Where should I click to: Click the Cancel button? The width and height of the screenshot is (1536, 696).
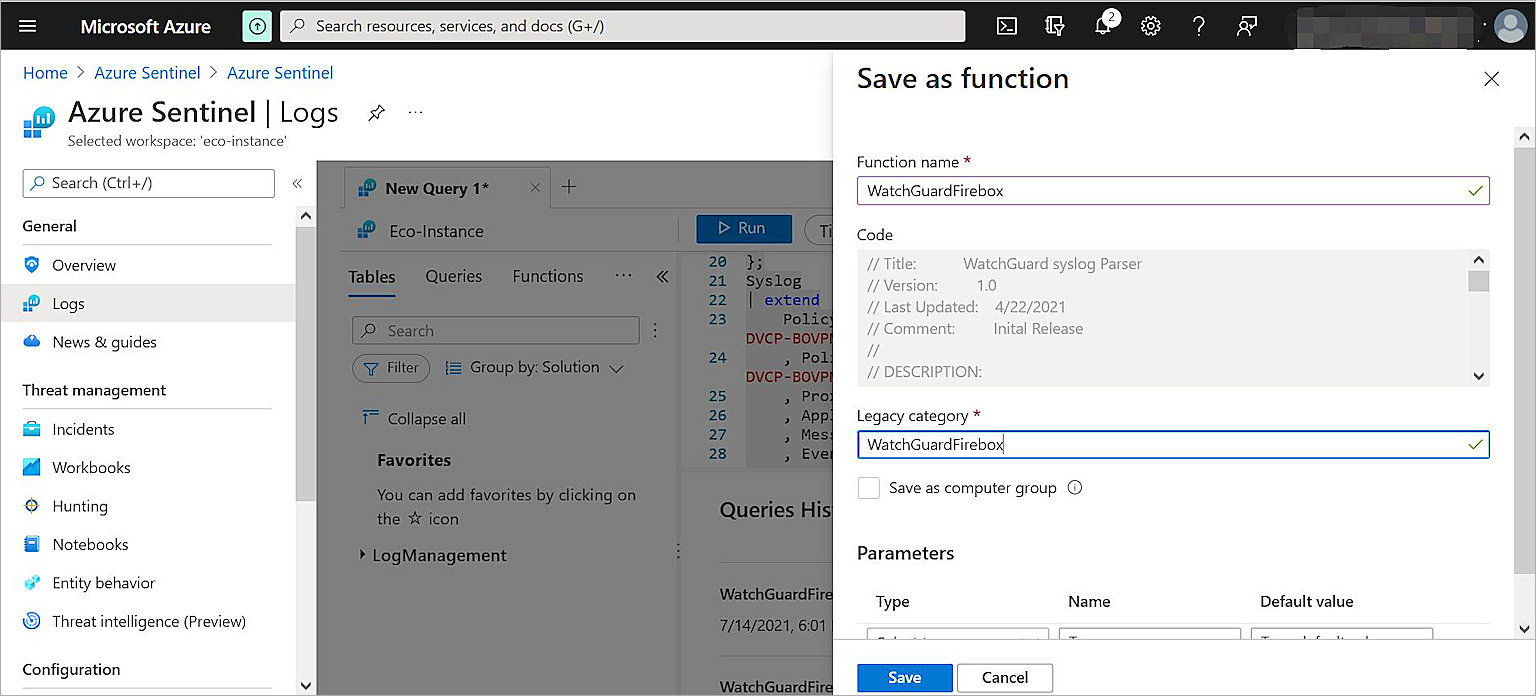1004,678
